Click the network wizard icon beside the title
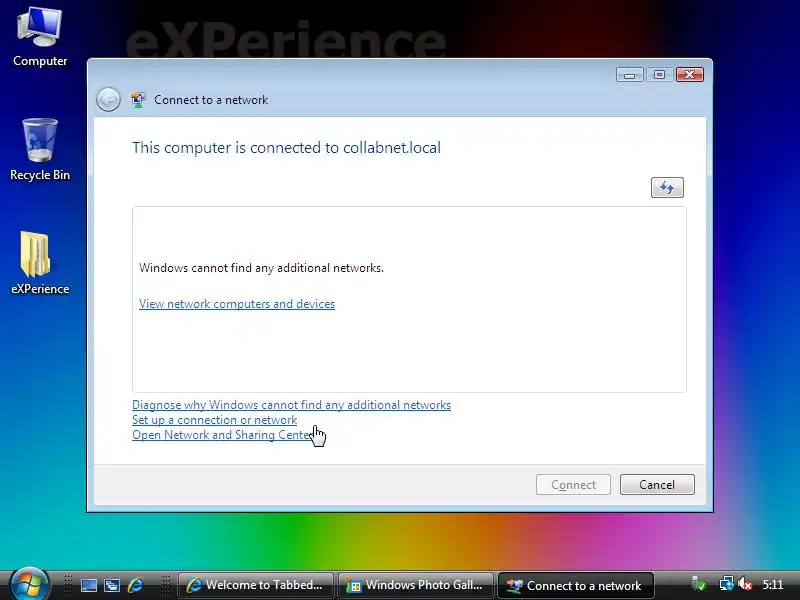The image size is (800, 600). point(138,99)
